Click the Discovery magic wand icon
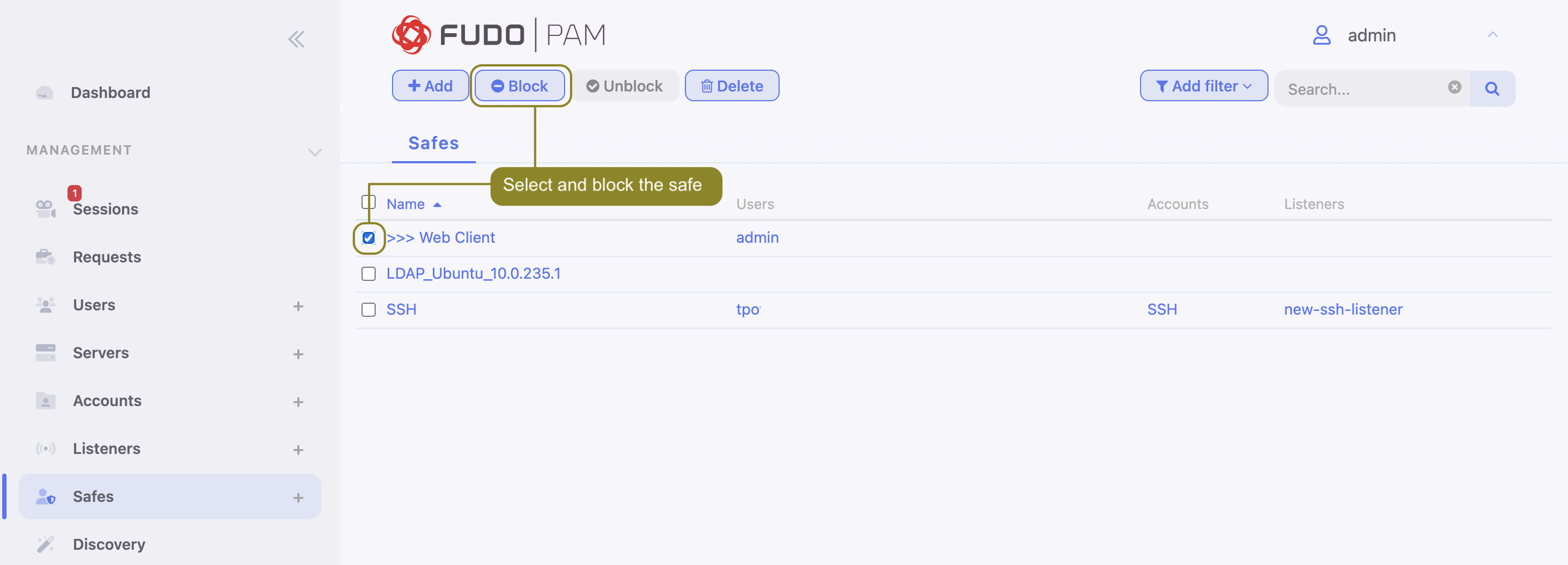Viewport: 1568px width, 565px height. (x=46, y=544)
